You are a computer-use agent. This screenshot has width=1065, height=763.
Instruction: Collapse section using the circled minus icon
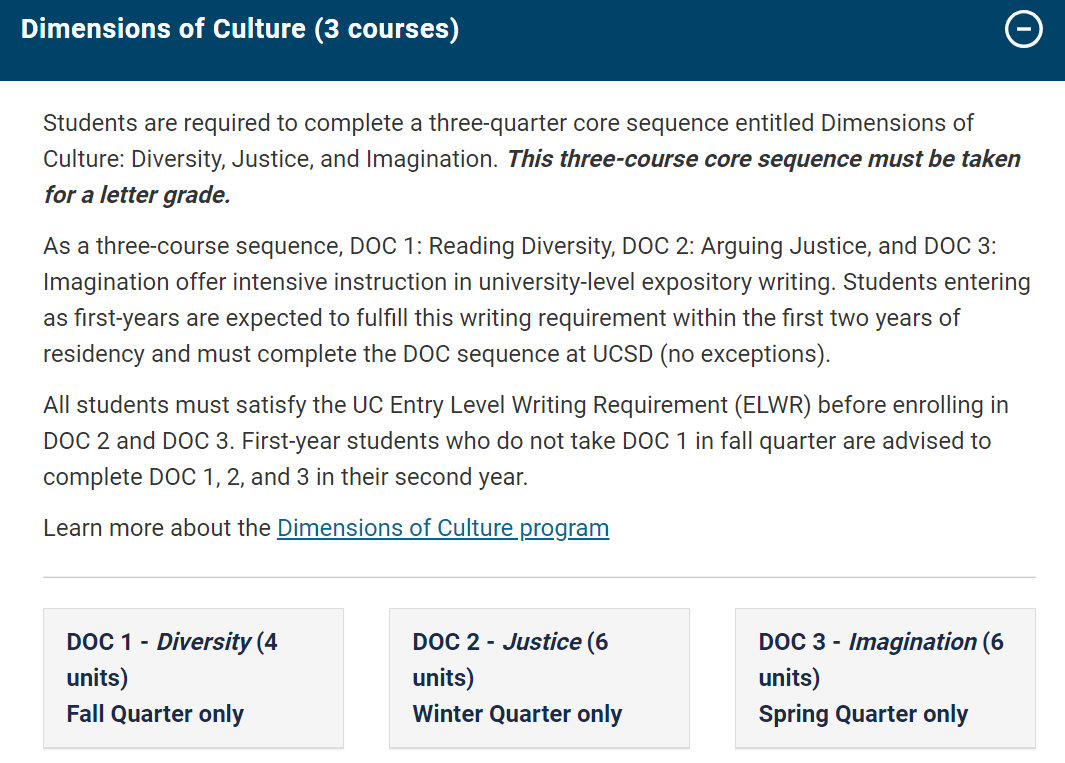(x=1023, y=30)
